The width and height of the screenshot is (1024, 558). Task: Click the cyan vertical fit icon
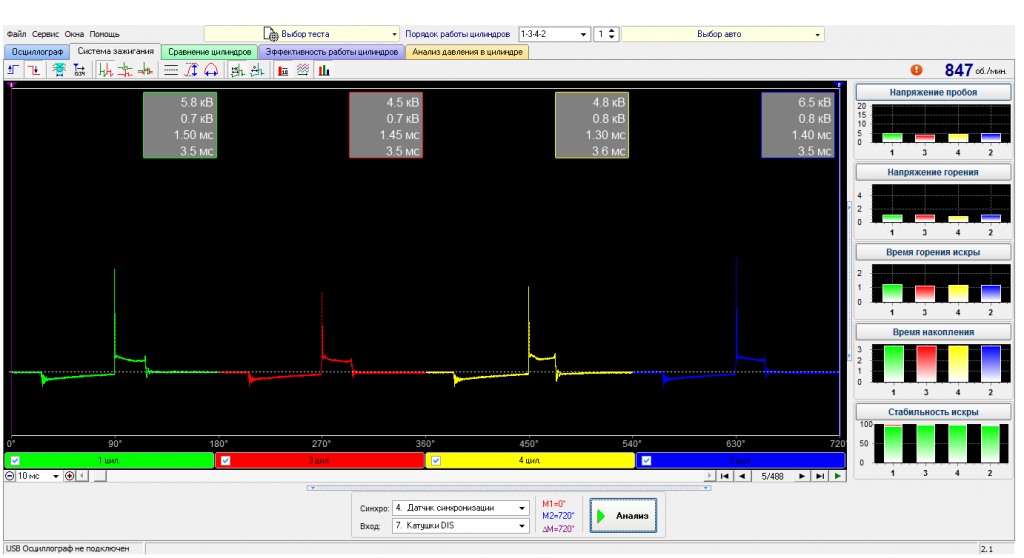click(59, 70)
